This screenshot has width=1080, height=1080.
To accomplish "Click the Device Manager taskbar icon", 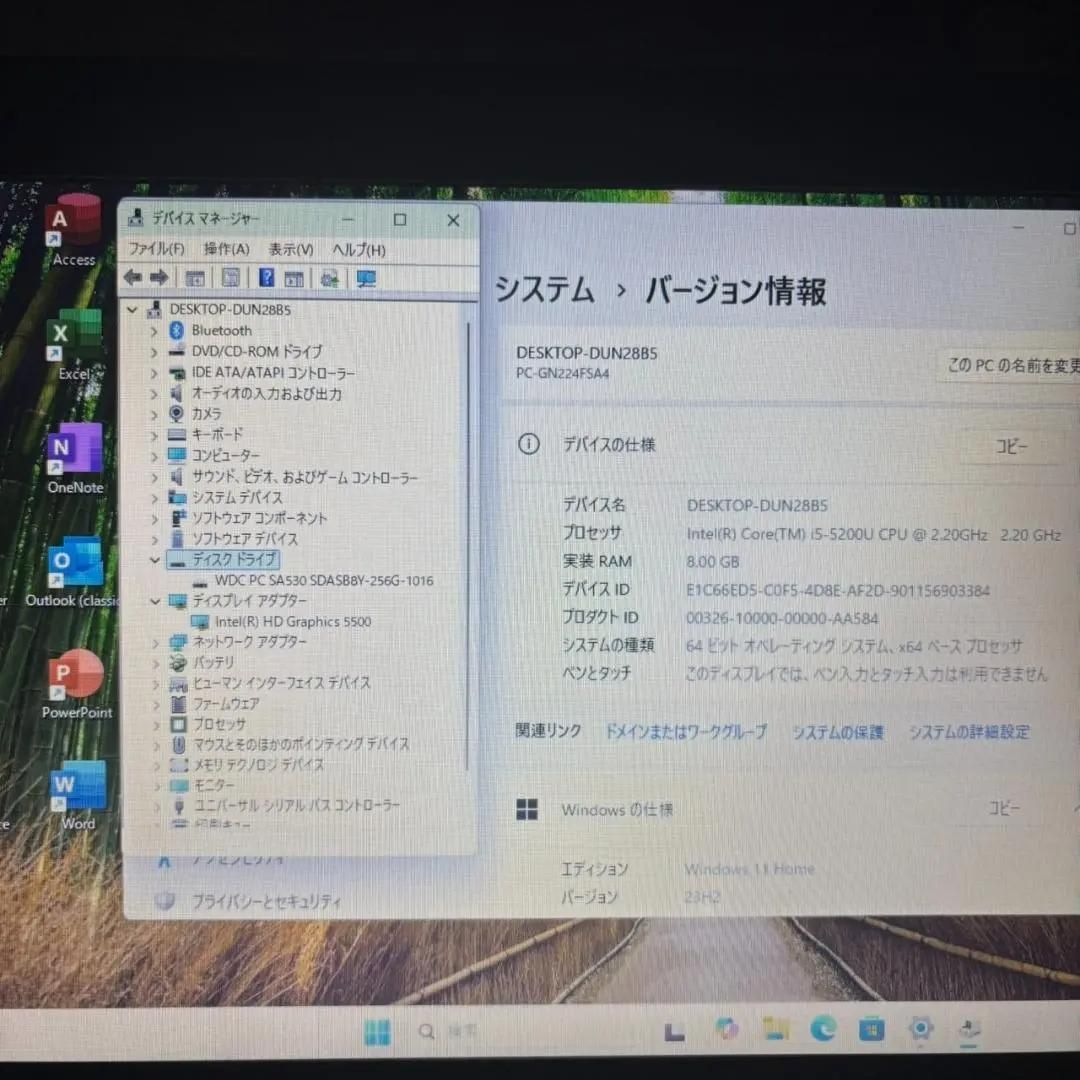I will pos(969,1030).
